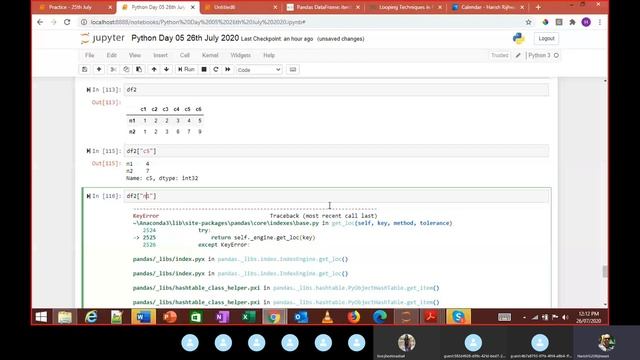Click inside the In [116] code cell
The height and width of the screenshot is (360, 640).
click(336, 196)
